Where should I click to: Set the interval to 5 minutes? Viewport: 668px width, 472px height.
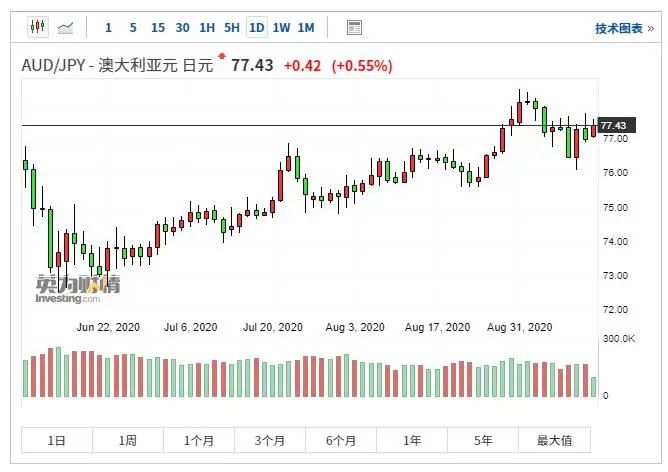133,28
